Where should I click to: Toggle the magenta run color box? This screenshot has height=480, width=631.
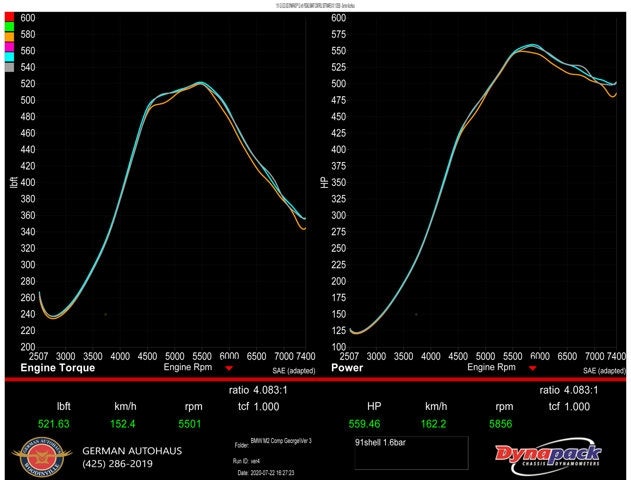(x=8, y=46)
